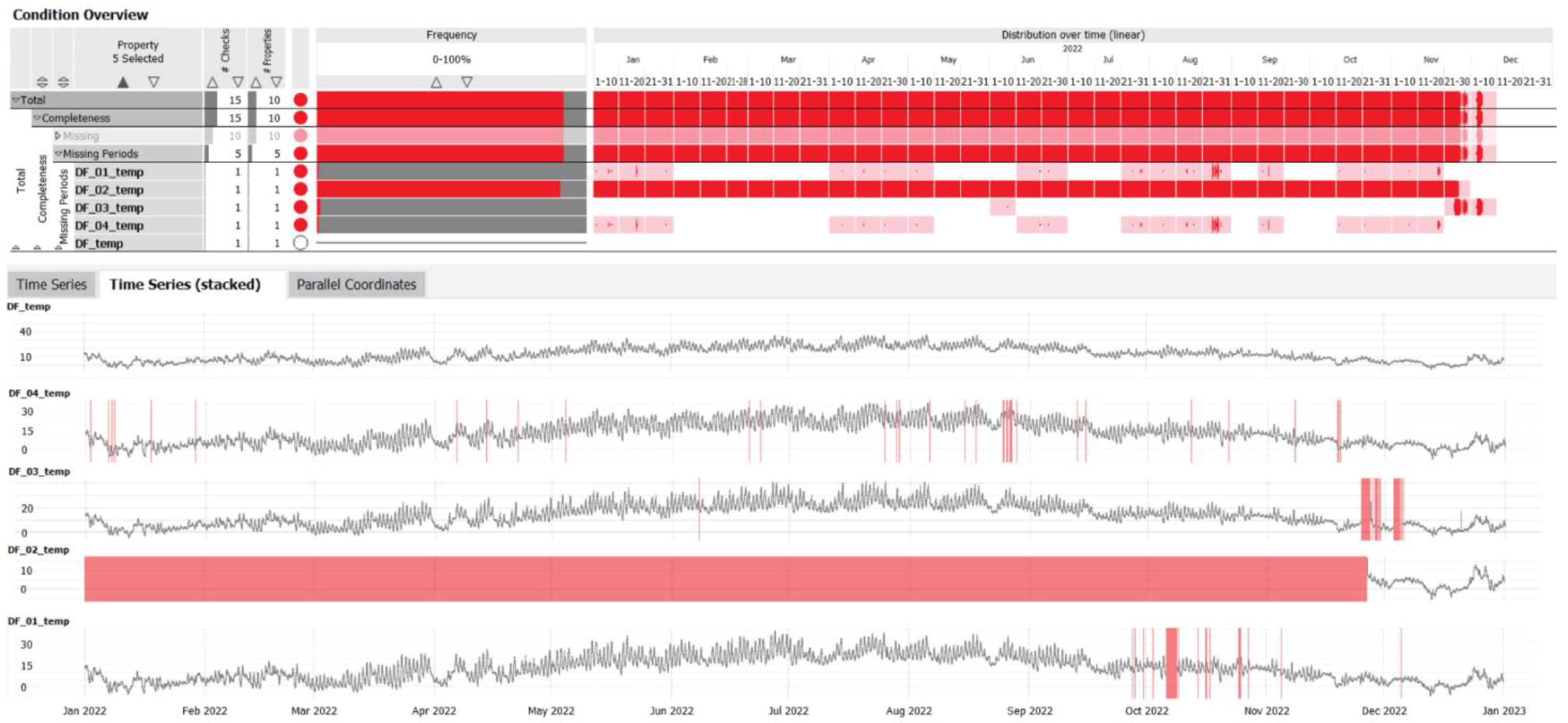Open the Parallel Coordinates tab
1568x723 pixels.
click(356, 284)
